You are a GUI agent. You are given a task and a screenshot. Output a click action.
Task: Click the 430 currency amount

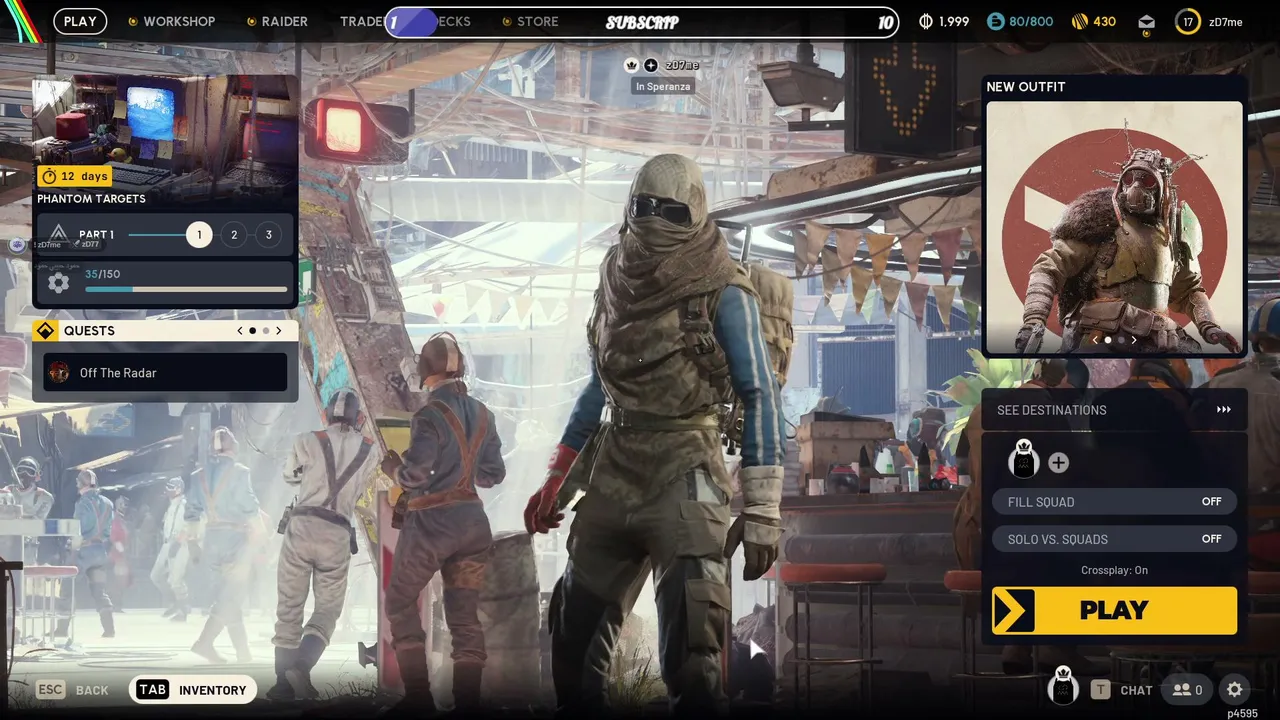point(1104,21)
